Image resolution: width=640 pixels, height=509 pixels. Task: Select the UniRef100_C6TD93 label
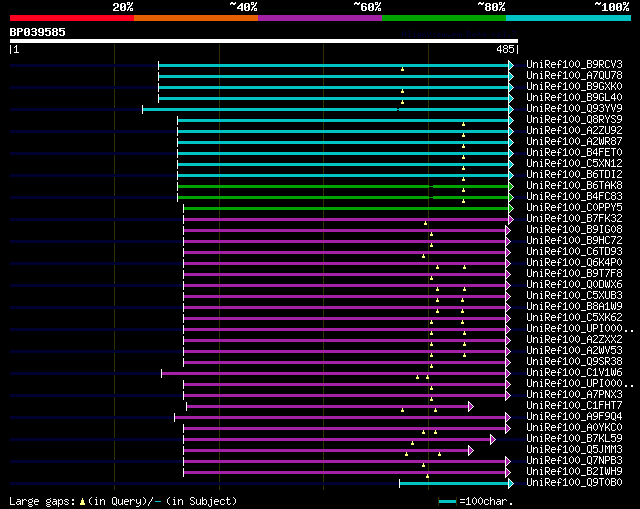574,252
